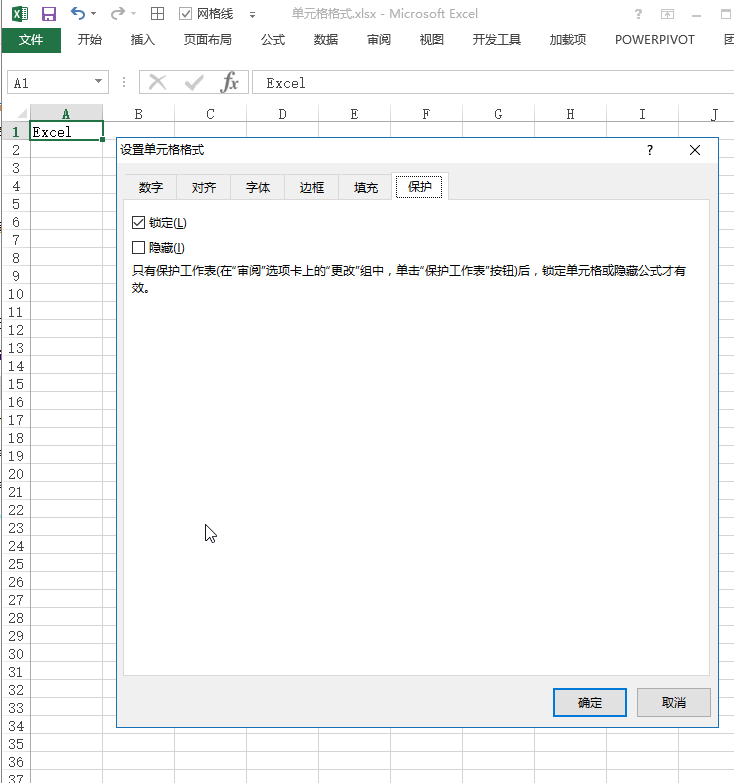
Task: Click the formula bar input showing Excel
Action: coord(490,83)
